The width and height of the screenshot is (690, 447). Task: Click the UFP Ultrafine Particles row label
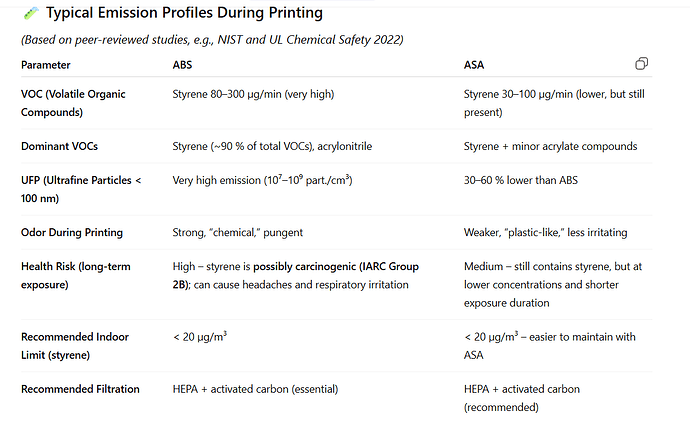81,189
